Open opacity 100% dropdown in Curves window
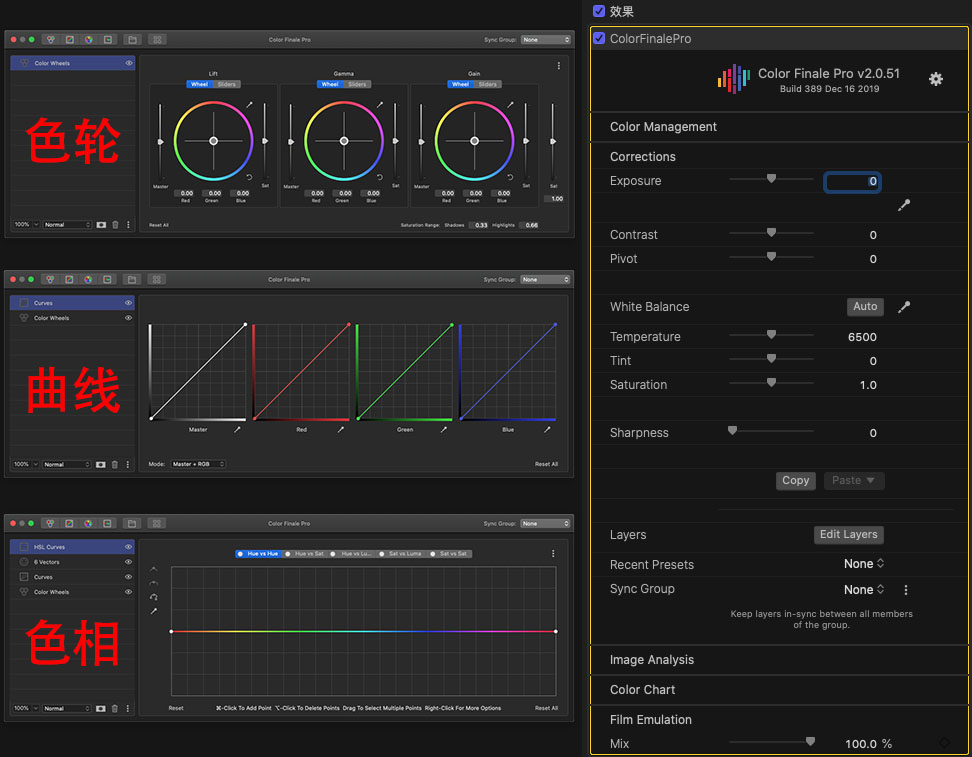Viewport: 972px width, 757px height. click(26, 464)
